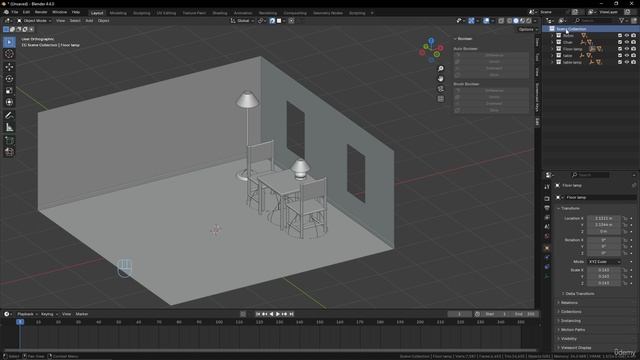Click Brush Boolean Difference button

tap(491, 91)
